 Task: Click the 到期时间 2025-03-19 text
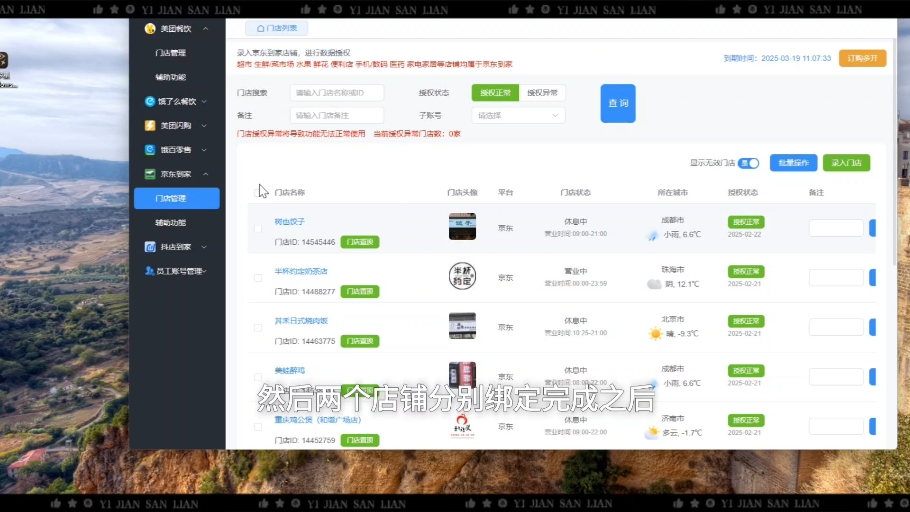point(777,58)
